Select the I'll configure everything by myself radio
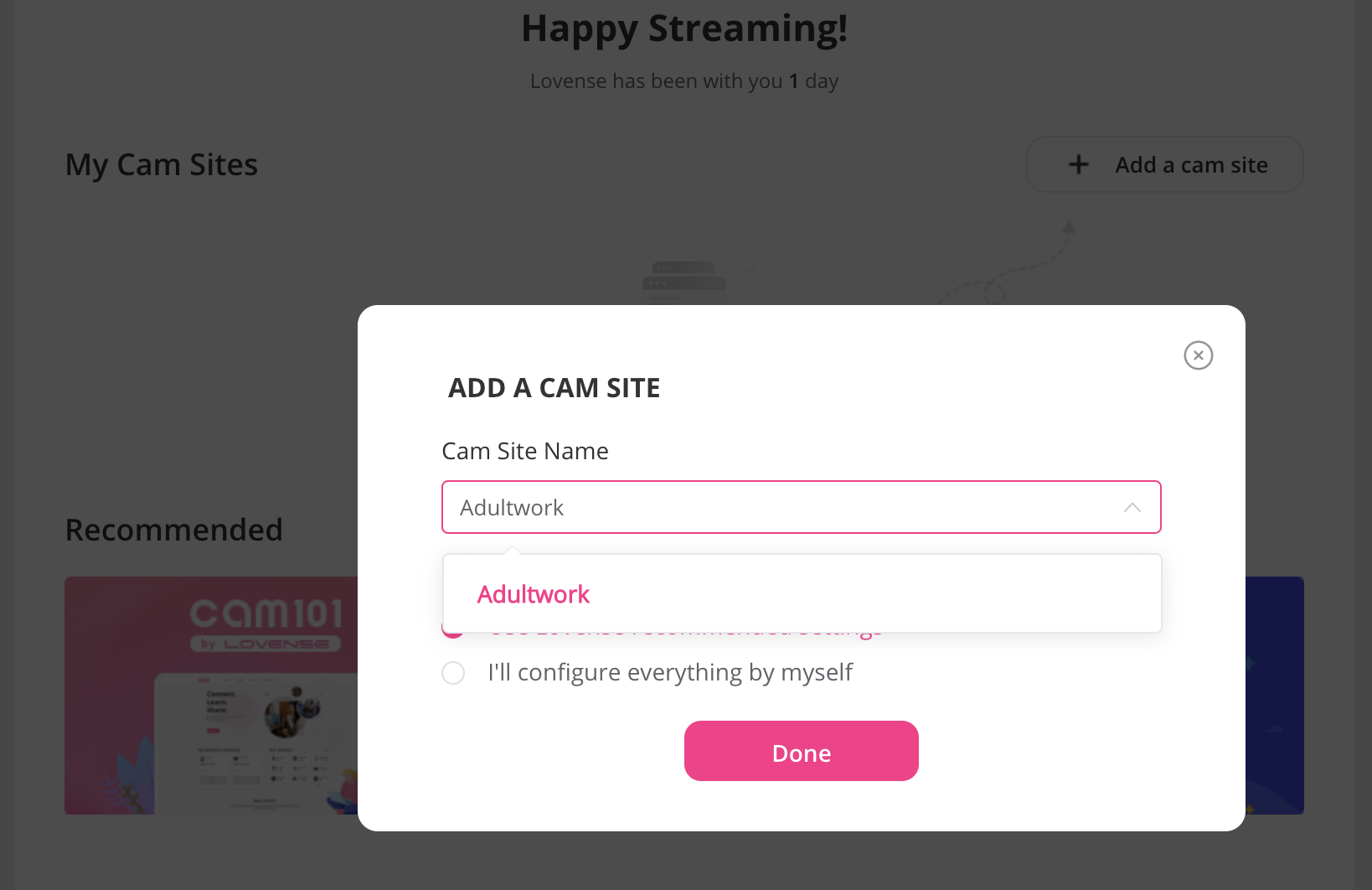The width and height of the screenshot is (1372, 890). 453,673
